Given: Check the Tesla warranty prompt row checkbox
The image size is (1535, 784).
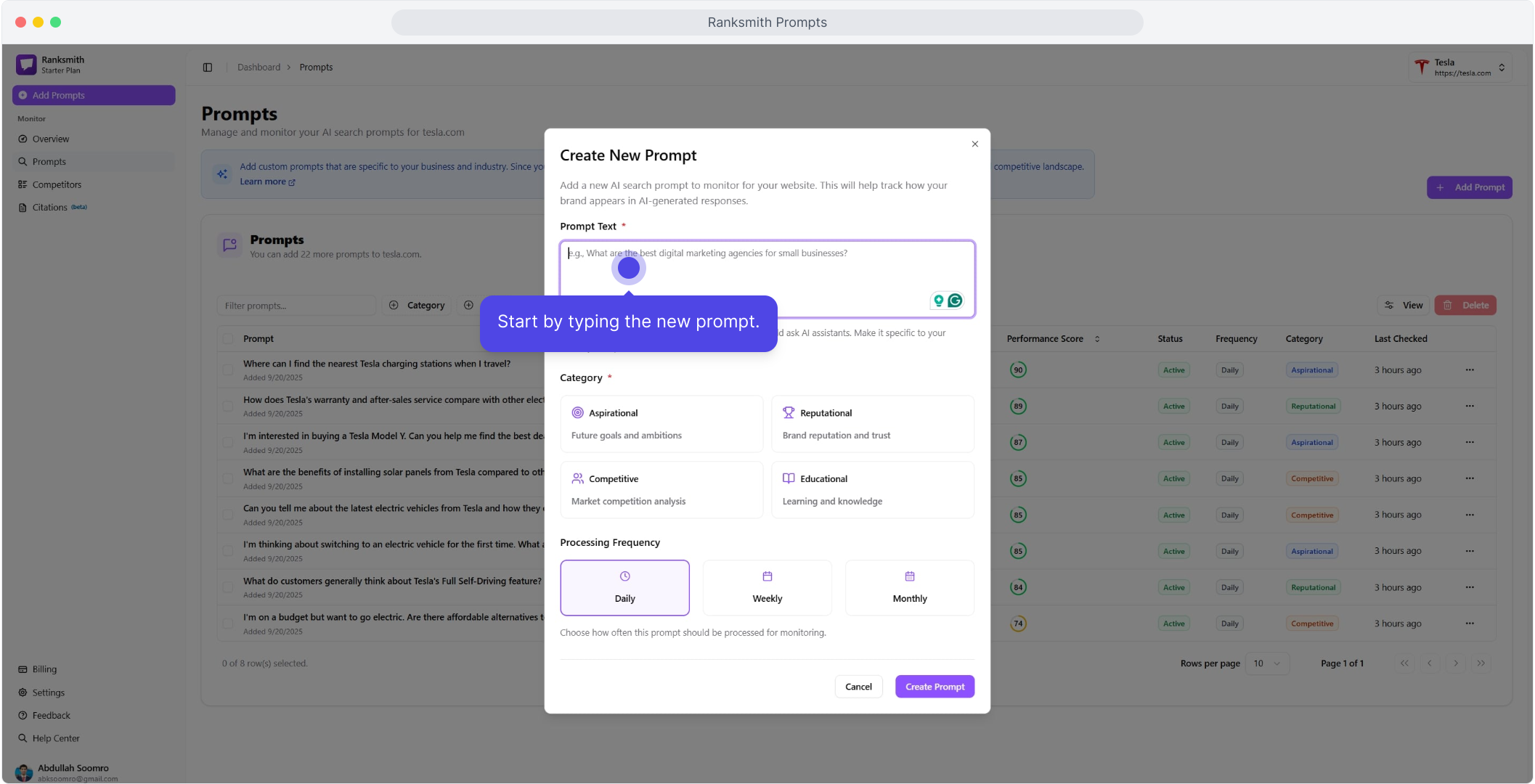Looking at the screenshot, I should click(228, 407).
